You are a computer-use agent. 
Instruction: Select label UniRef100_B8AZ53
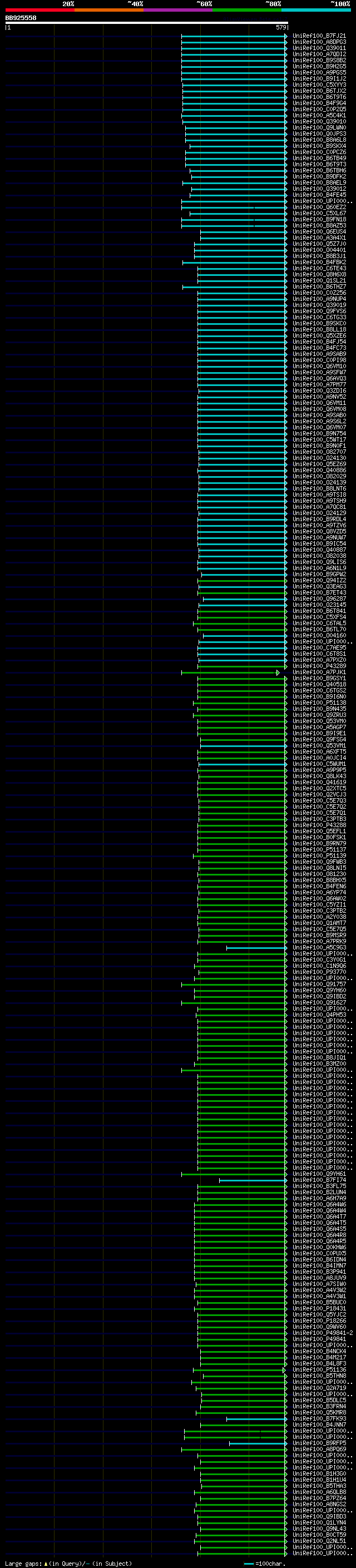click(319, 225)
